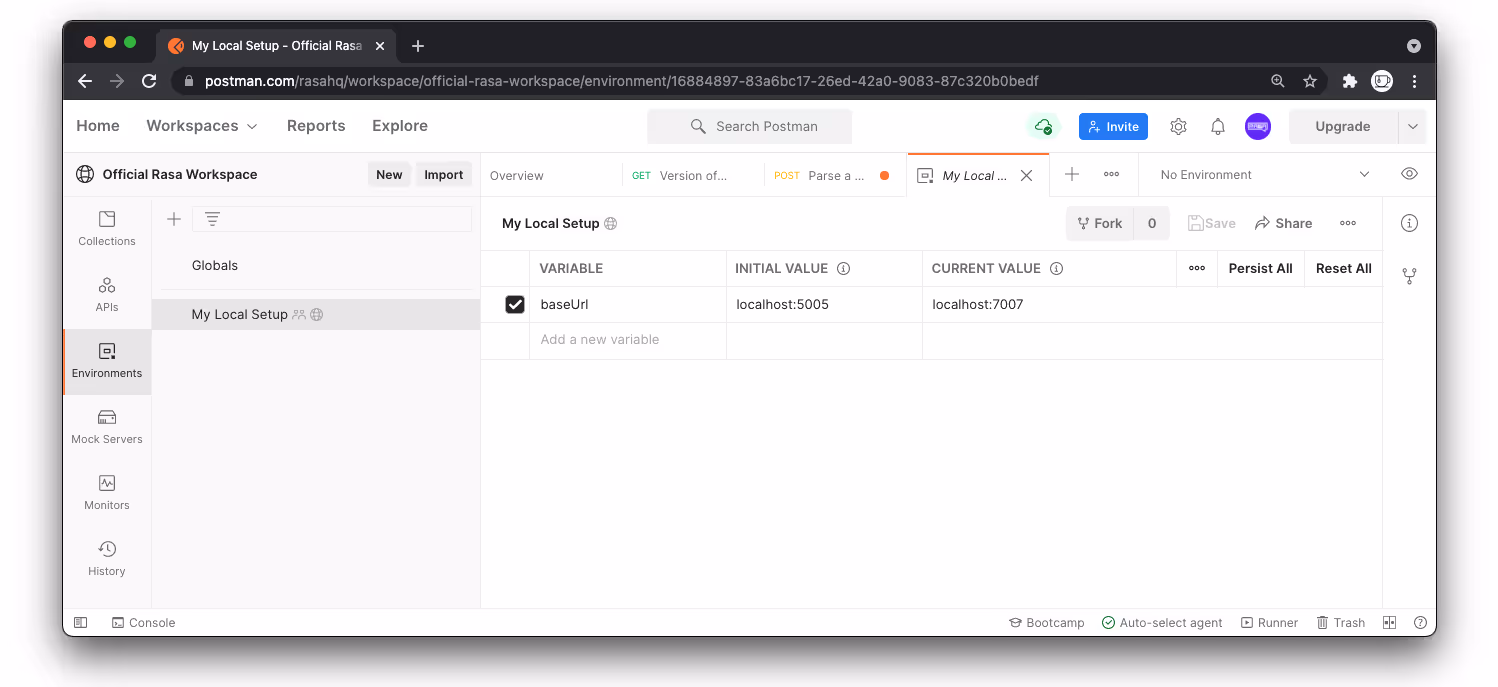Open the Reports page
1498x687 pixels.
pyautogui.click(x=316, y=126)
